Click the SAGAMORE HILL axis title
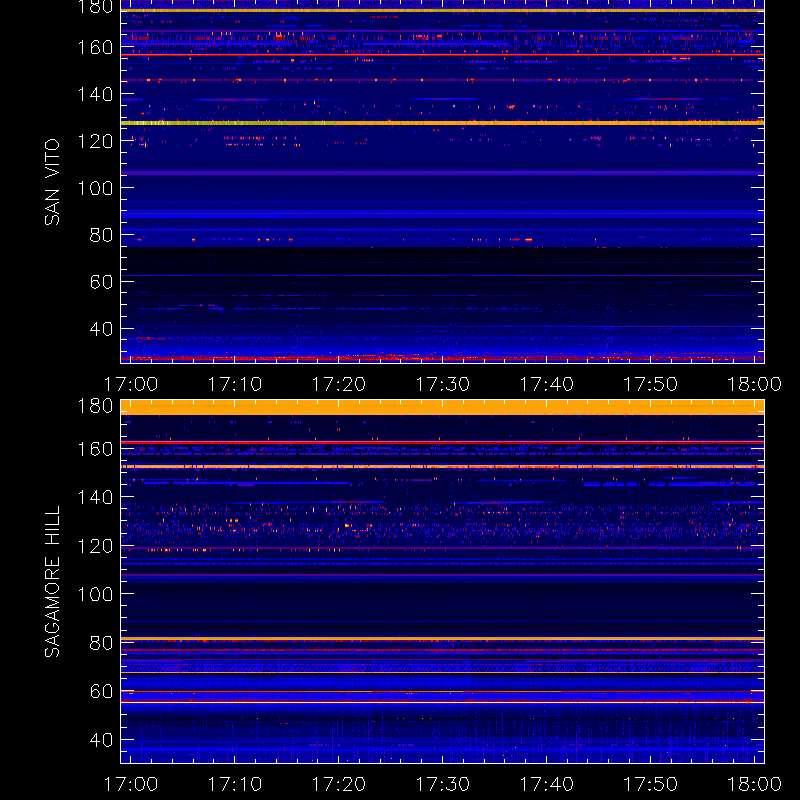Viewport: 800px width, 800px height. [52, 582]
